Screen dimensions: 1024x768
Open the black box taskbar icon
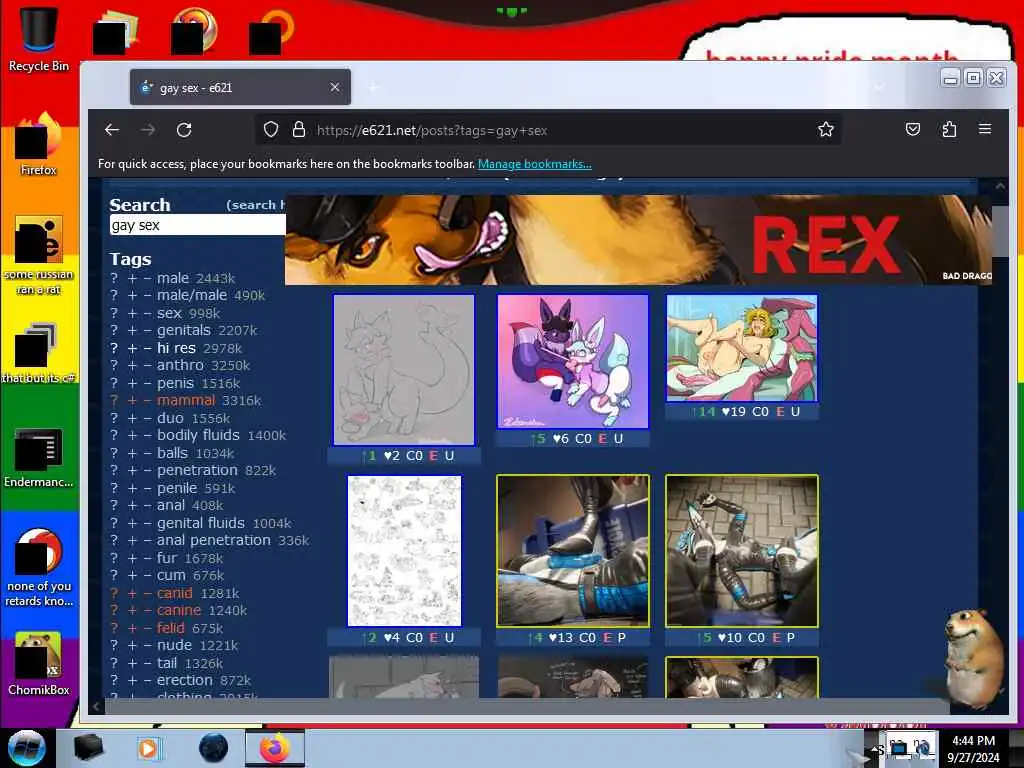pos(88,748)
